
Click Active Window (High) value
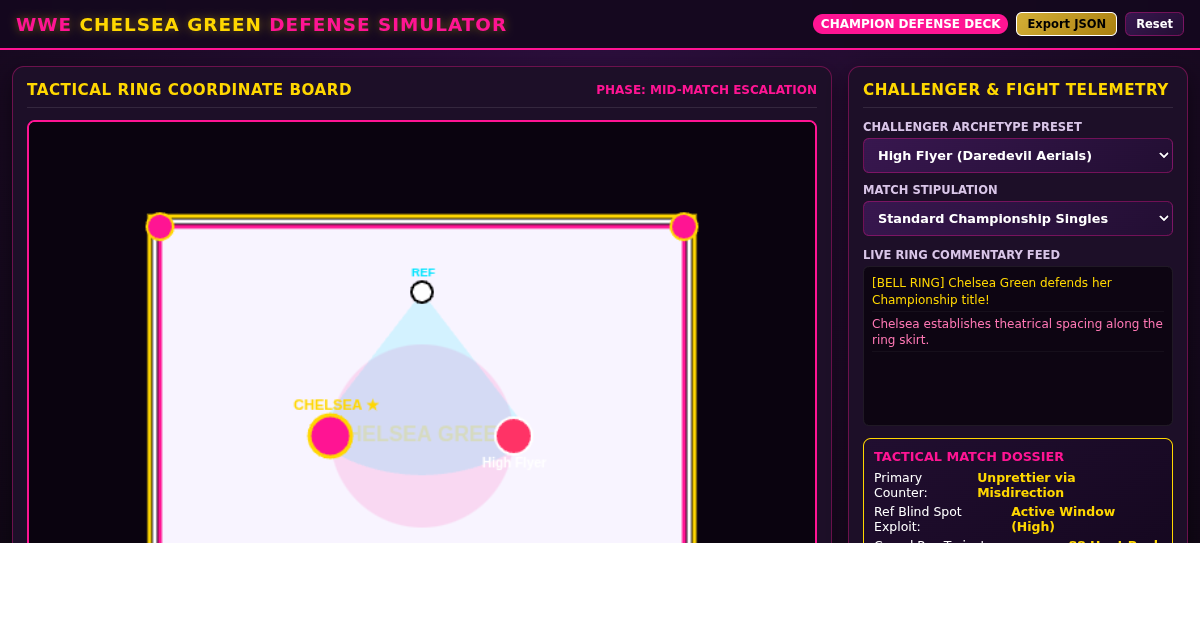1063,519
